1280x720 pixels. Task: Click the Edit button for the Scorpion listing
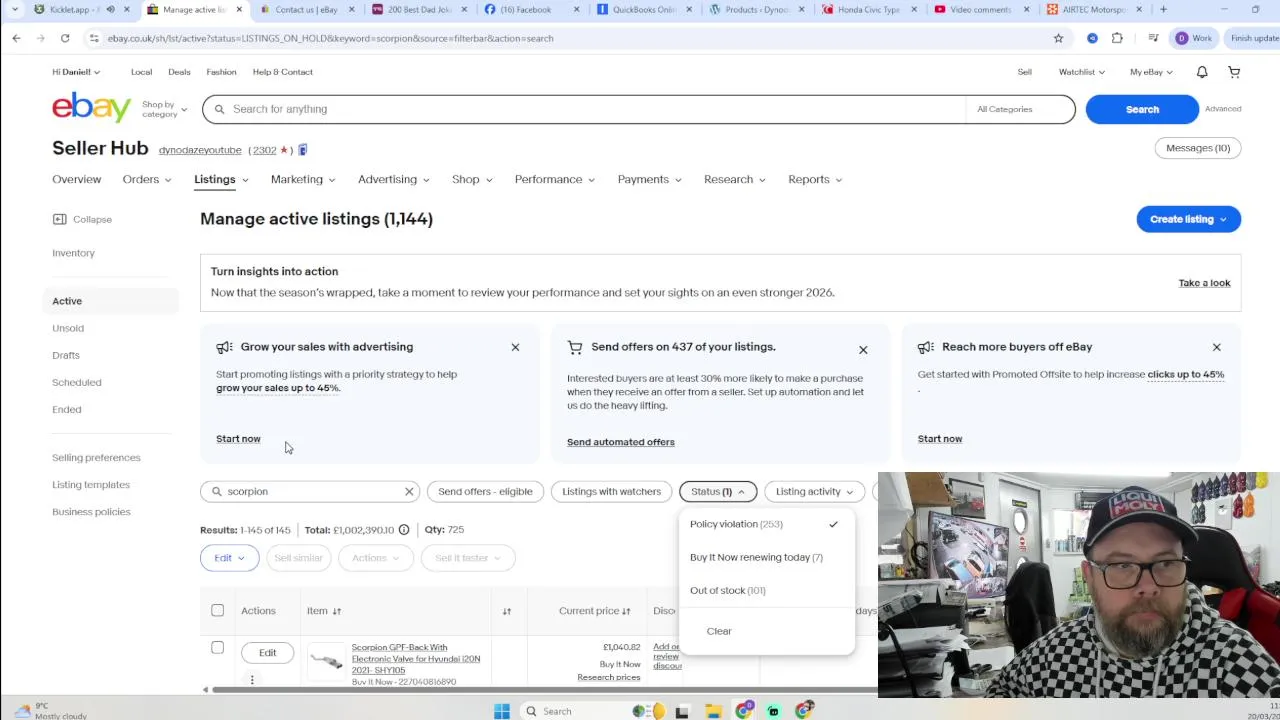[267, 653]
